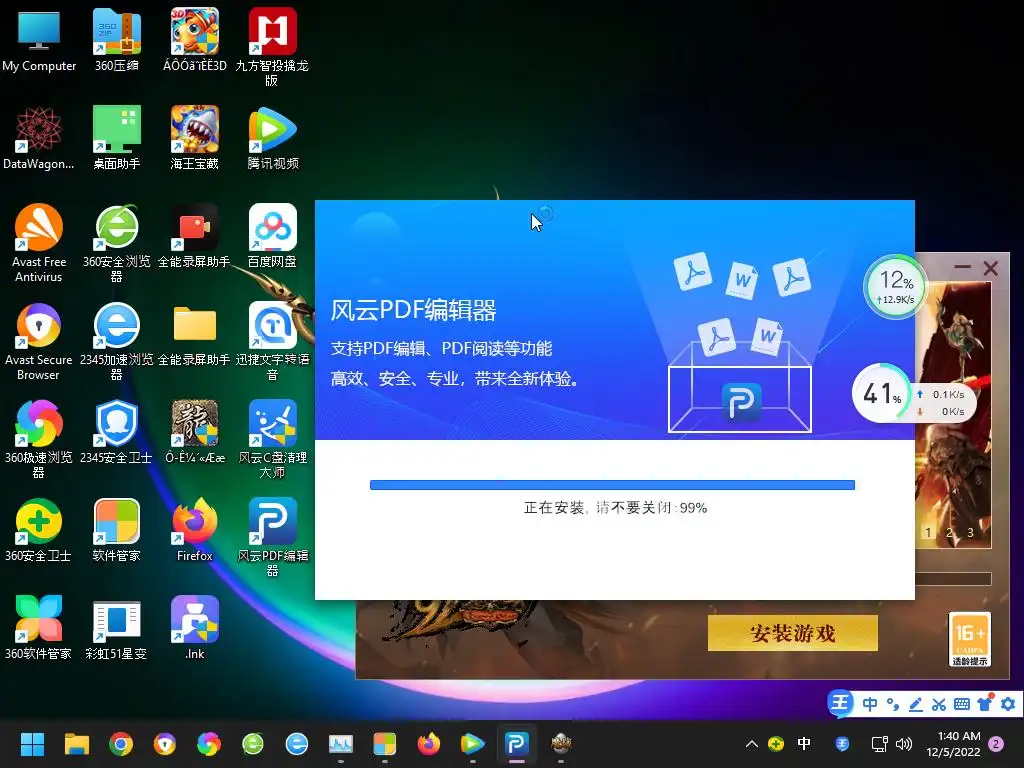This screenshot has width=1024, height=768.
Task: Click the 12% floating speed widget
Action: point(895,287)
